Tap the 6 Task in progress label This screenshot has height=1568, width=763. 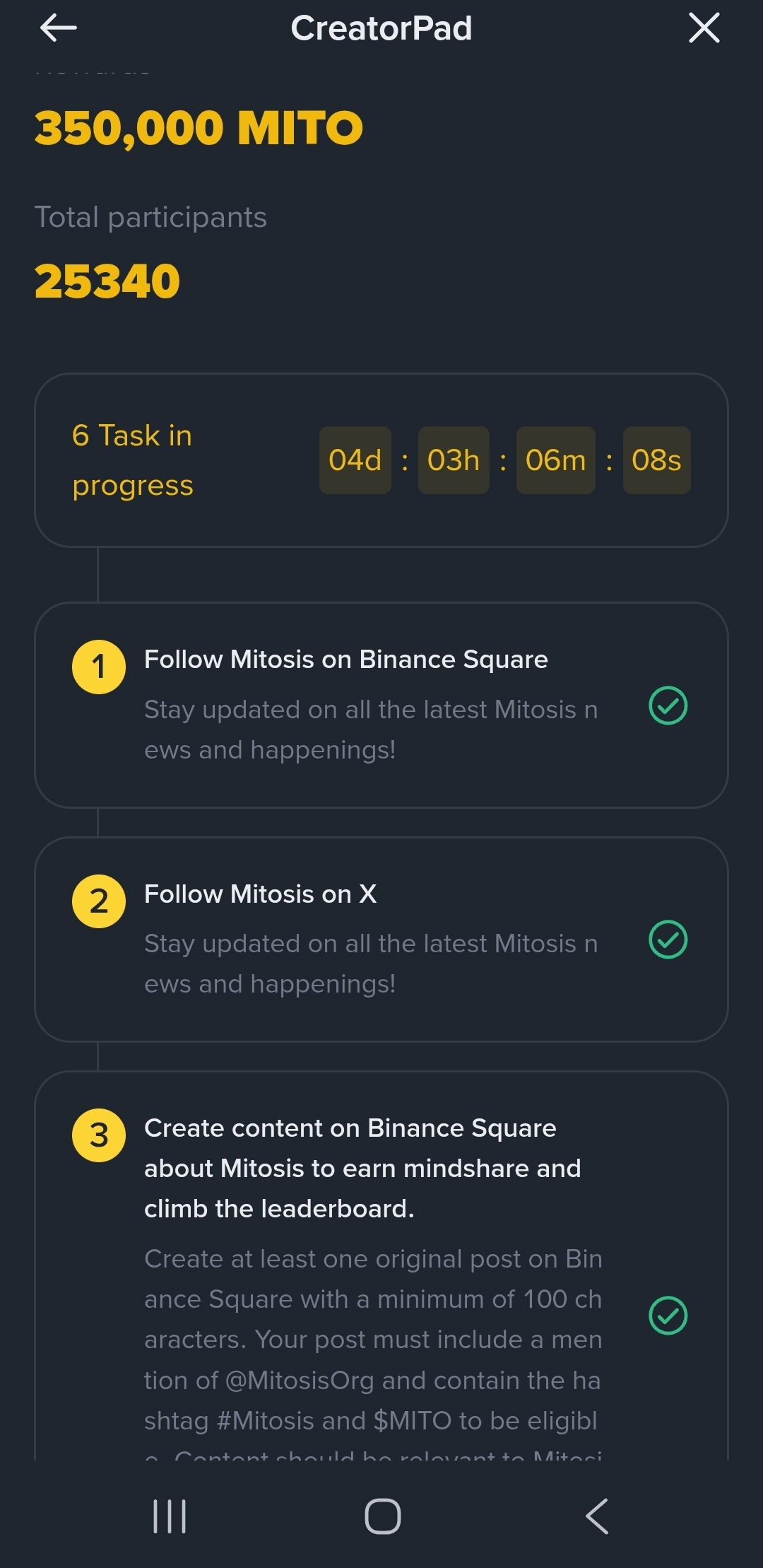tap(133, 460)
